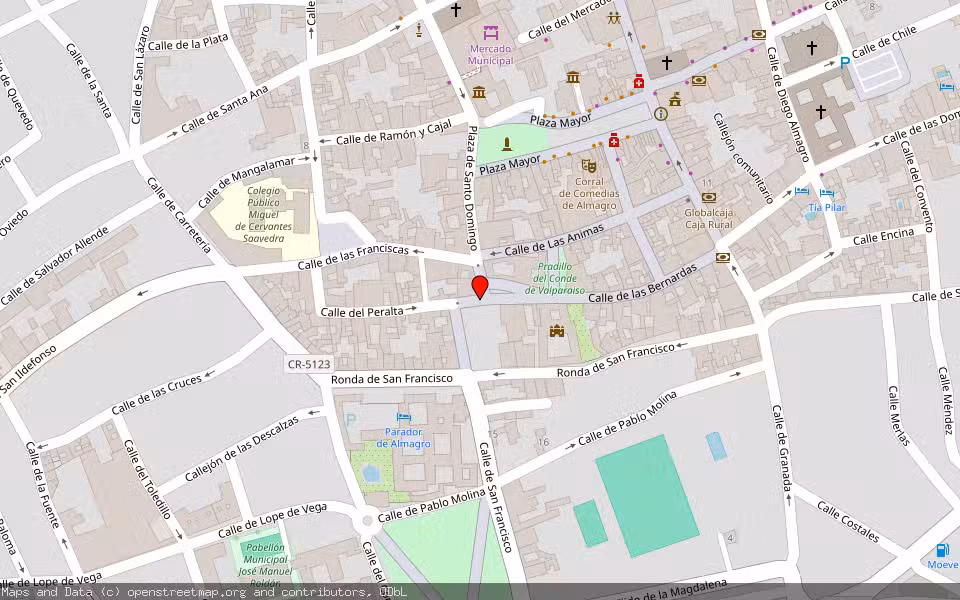Click the heritage monument icon near Callejón comunitario
Screen dimensions: 960x600
675,99
